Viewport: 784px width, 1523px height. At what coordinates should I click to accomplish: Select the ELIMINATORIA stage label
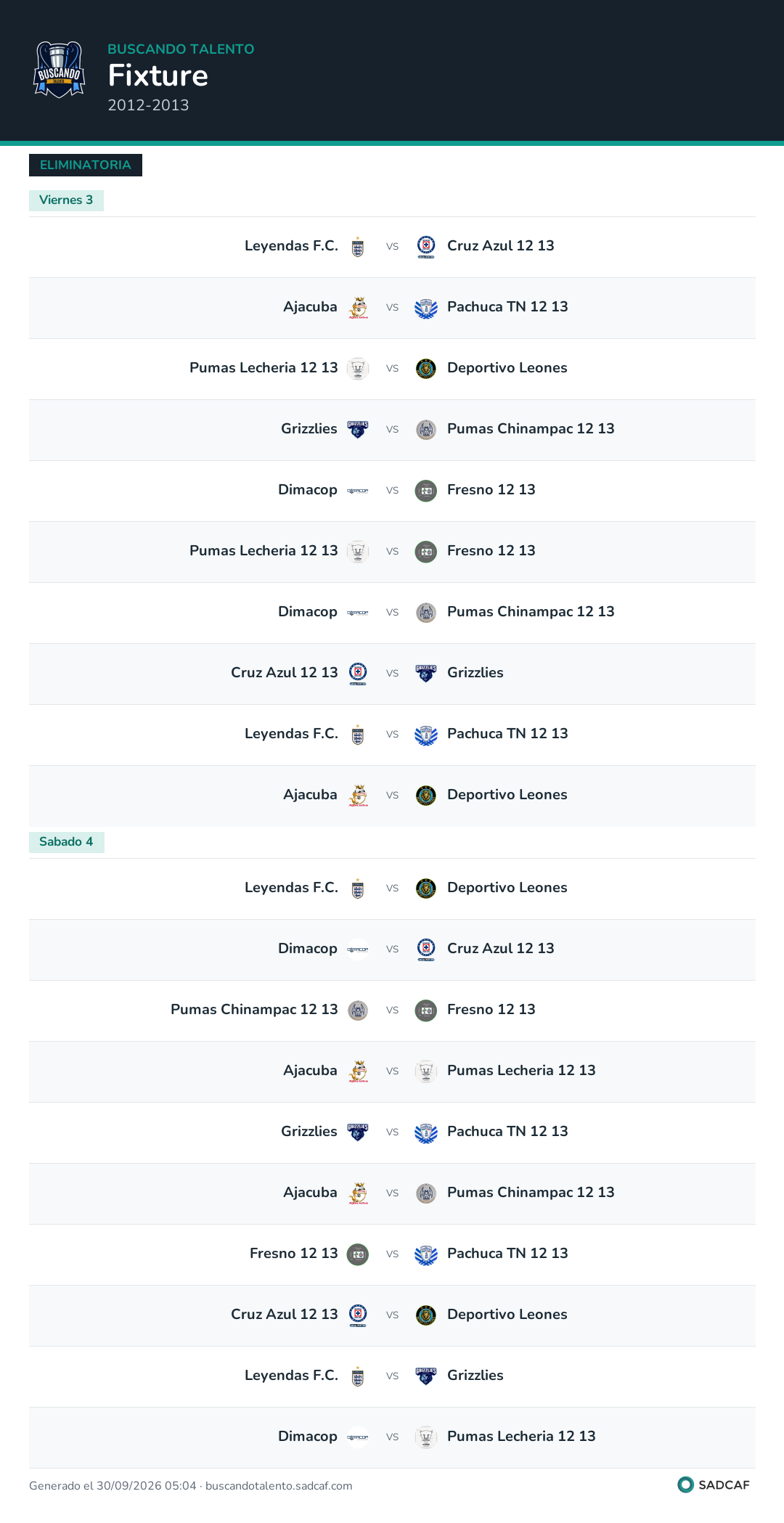(x=86, y=165)
